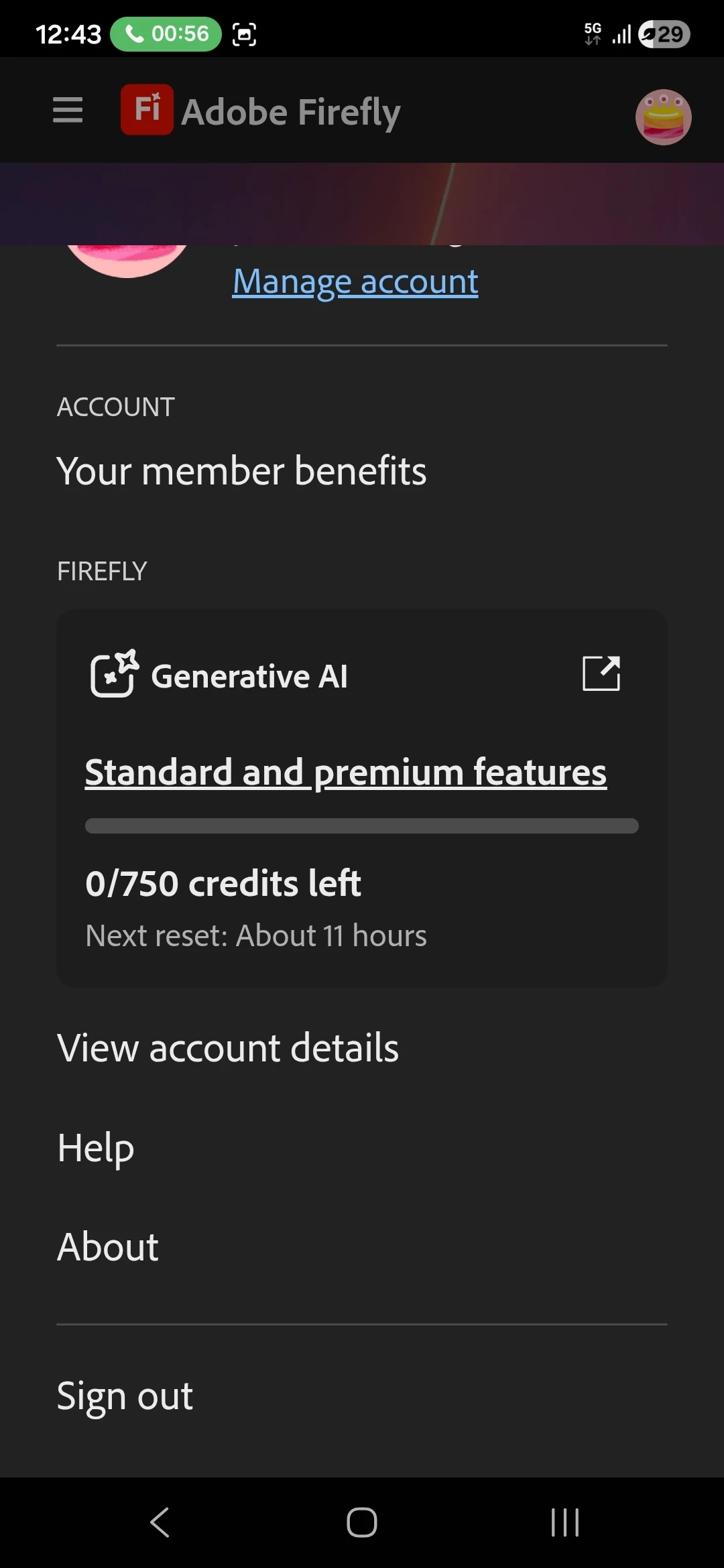Open Generative AI external link icon
Viewport: 724px width, 1568px height.
(x=601, y=673)
